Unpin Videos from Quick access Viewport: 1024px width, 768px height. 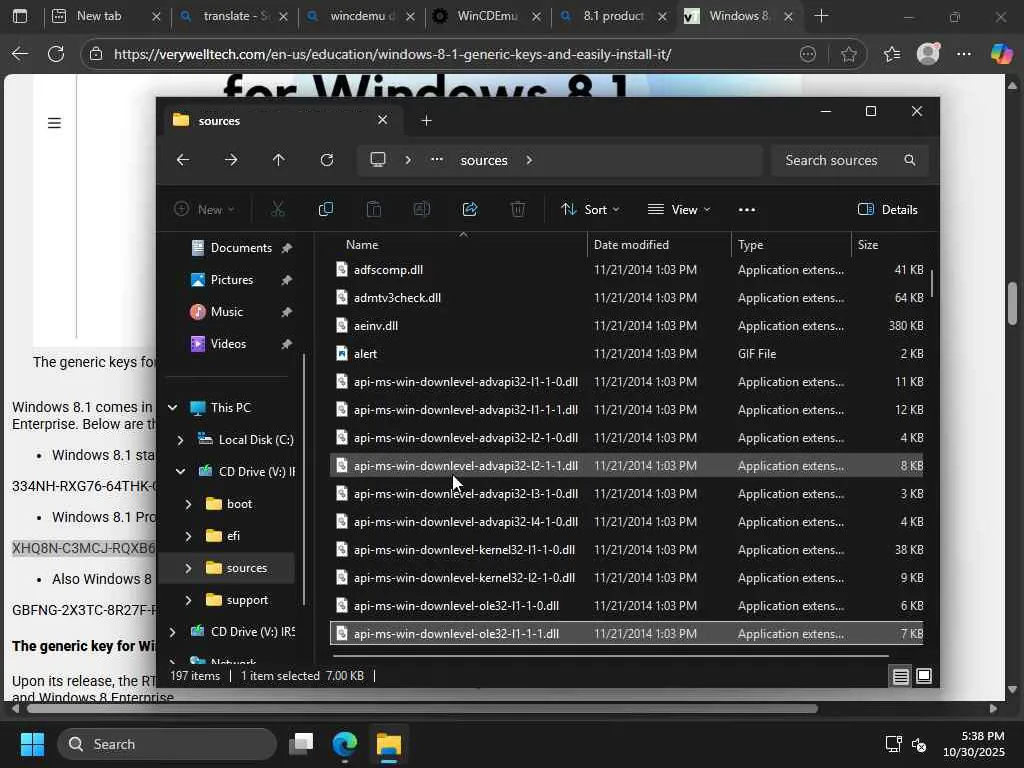coord(286,344)
